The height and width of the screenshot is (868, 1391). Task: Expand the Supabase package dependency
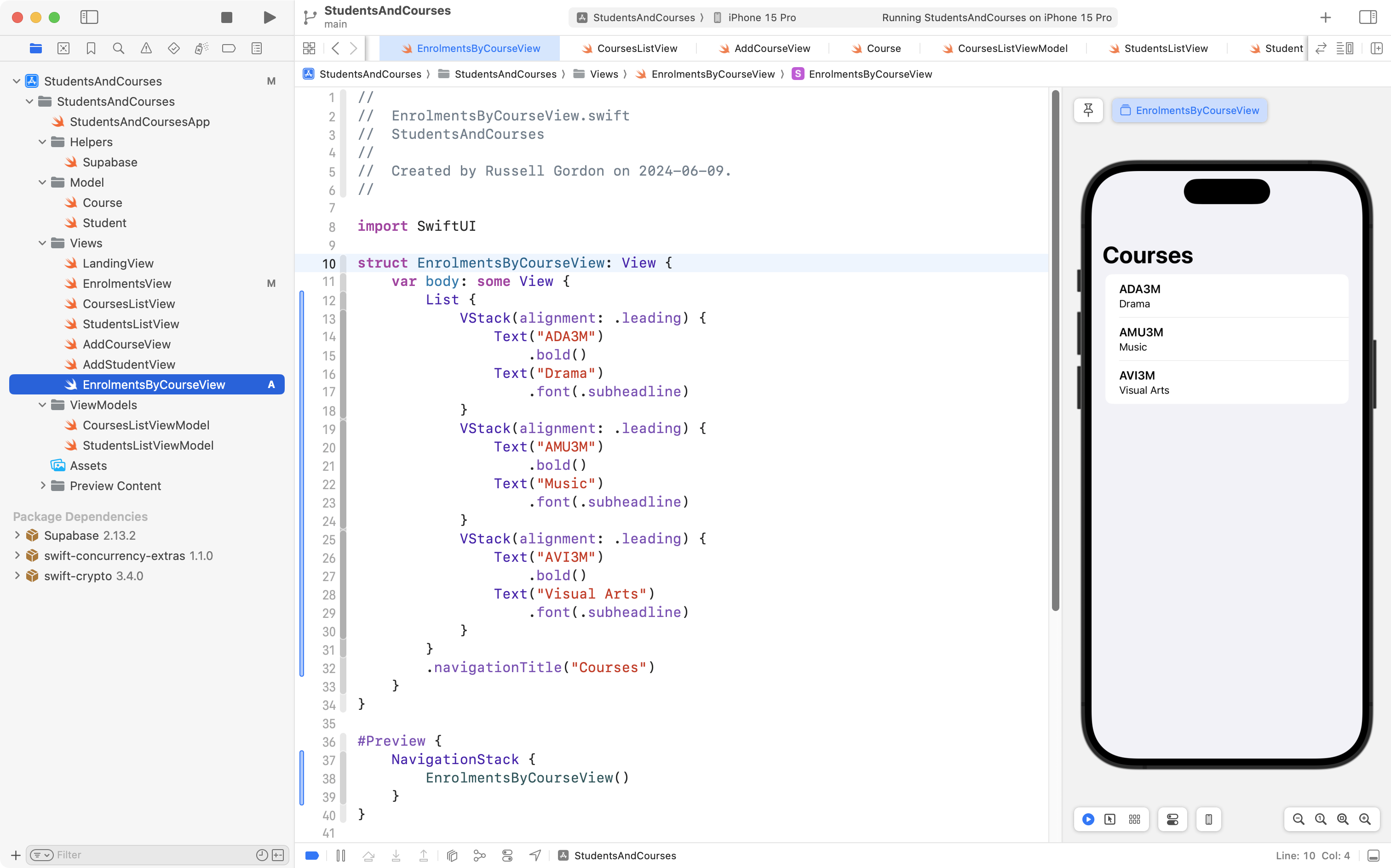click(x=17, y=535)
